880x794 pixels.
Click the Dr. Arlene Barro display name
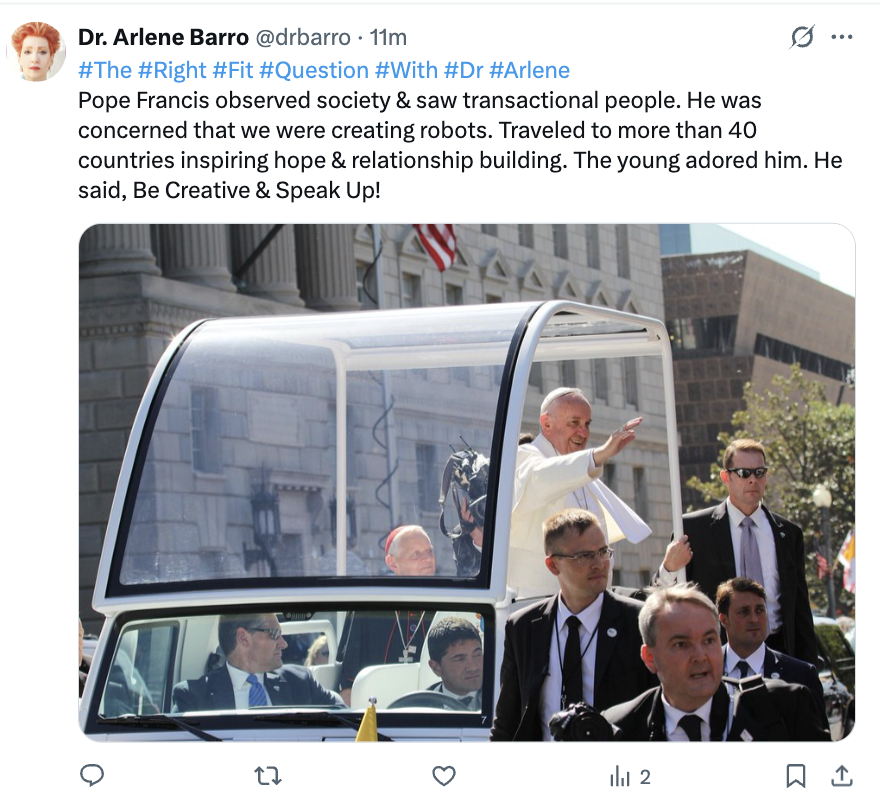[163, 38]
